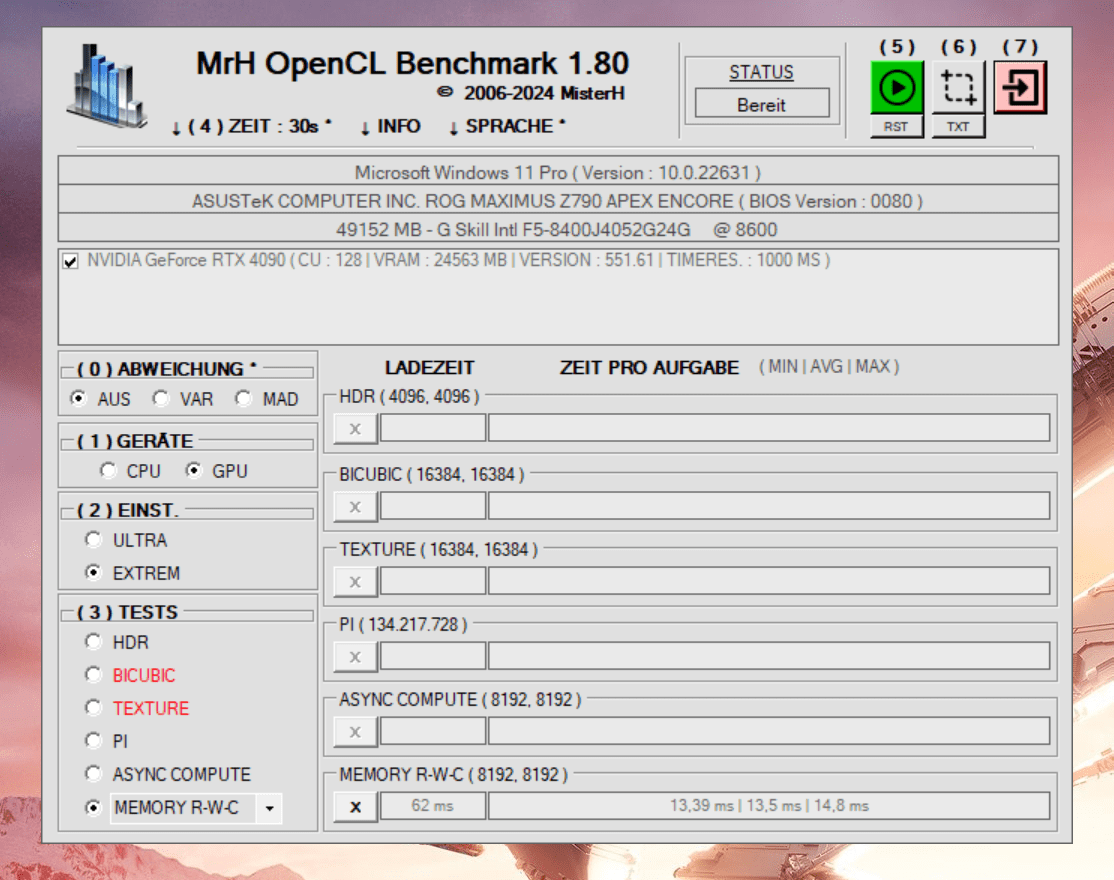The width and height of the screenshot is (1114, 880).
Task: Exit the benchmark via pink exit icon
Action: (1020, 87)
